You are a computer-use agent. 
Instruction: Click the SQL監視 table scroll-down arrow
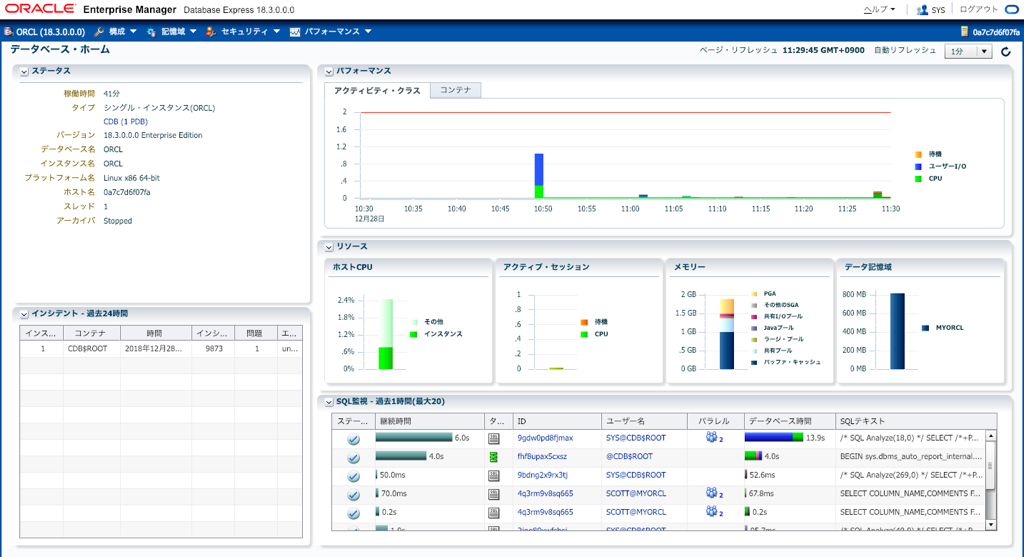tap(991, 524)
